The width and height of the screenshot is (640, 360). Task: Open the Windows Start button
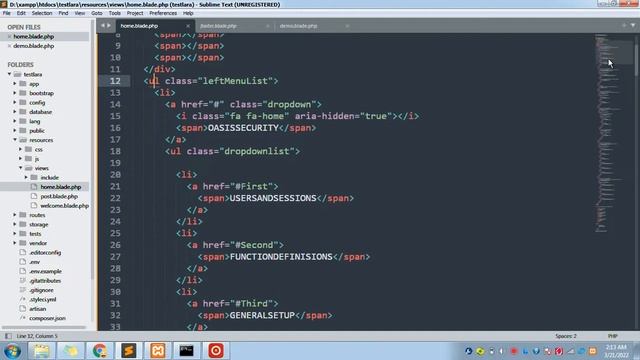point(12,351)
